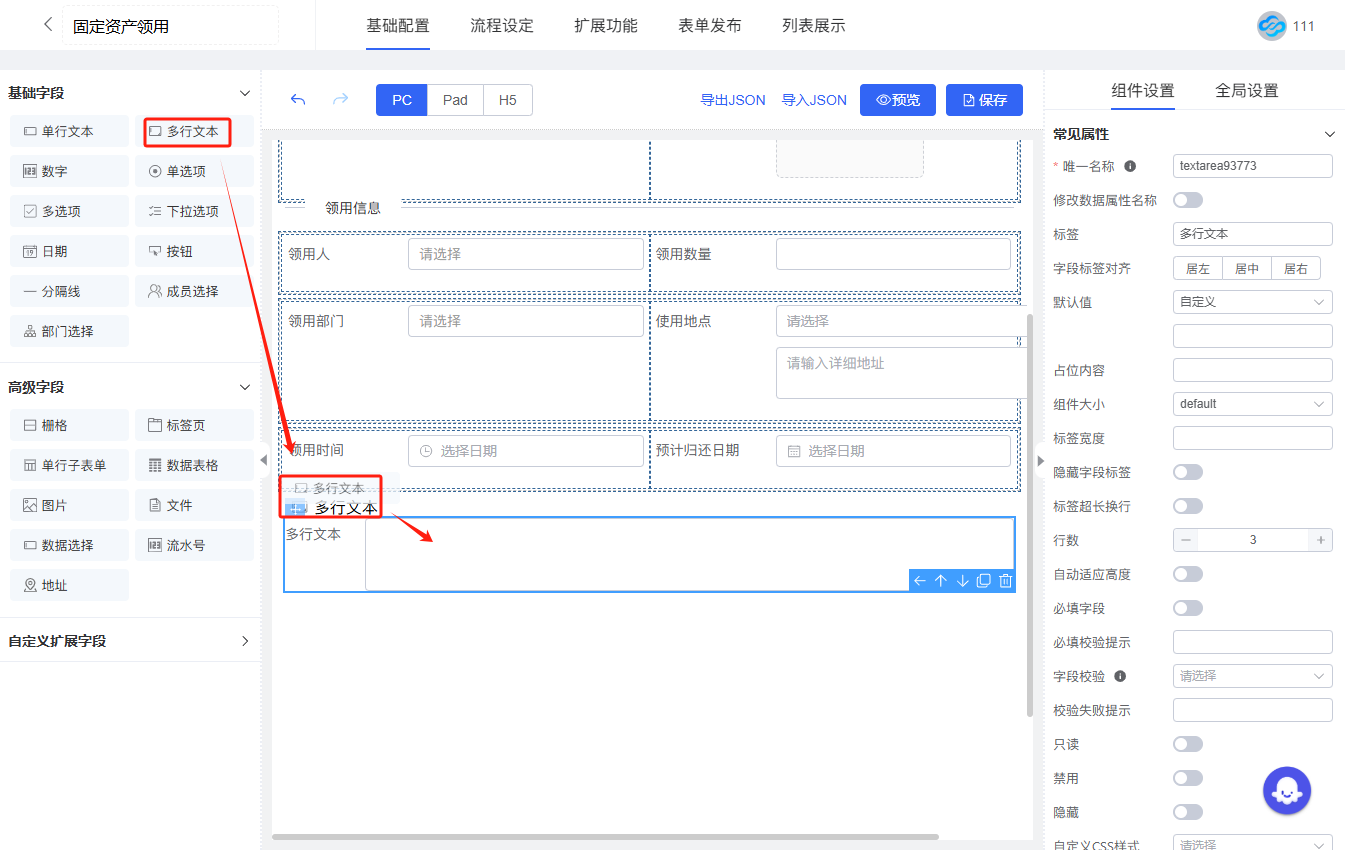Image resolution: width=1345 pixels, height=850 pixels.
Task: Open the chat assistant floating icon
Action: click(x=1286, y=790)
